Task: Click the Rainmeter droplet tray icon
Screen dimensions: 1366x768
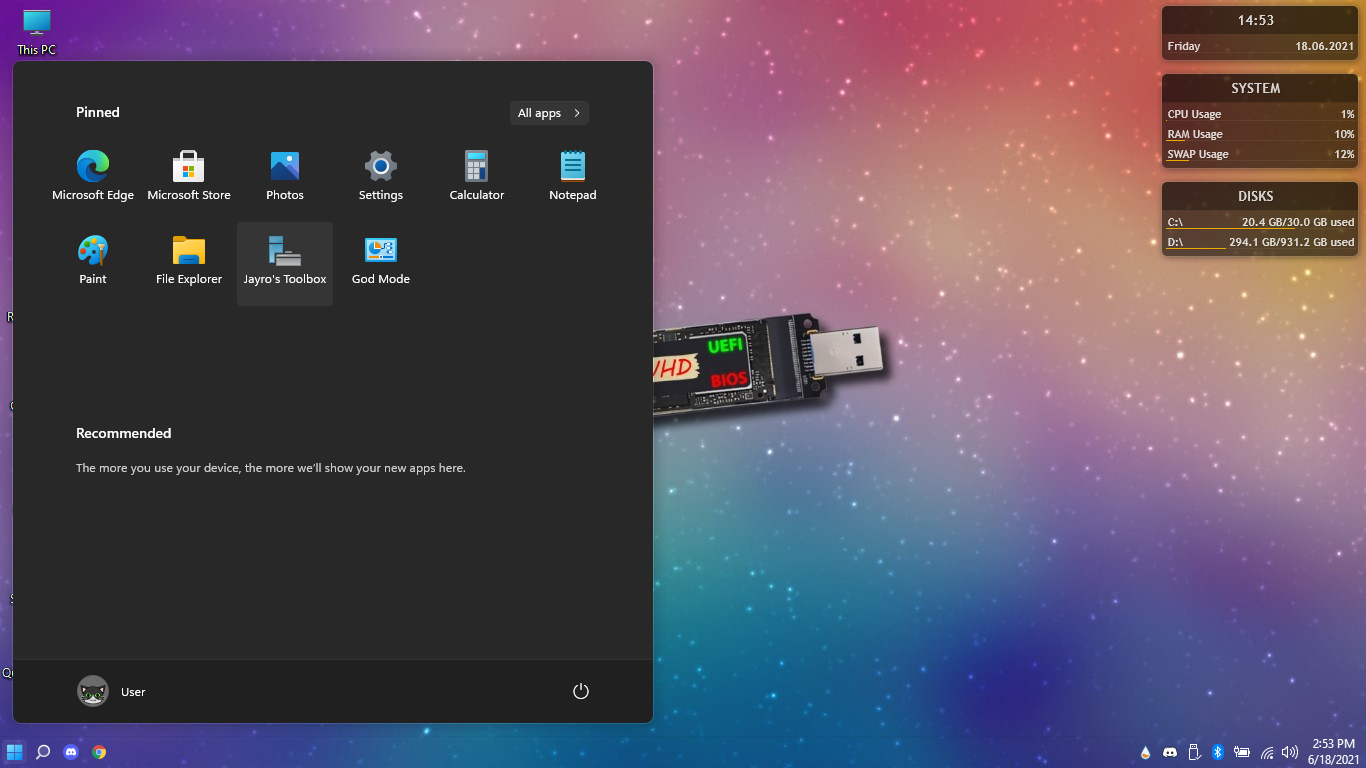Action: click(1146, 752)
